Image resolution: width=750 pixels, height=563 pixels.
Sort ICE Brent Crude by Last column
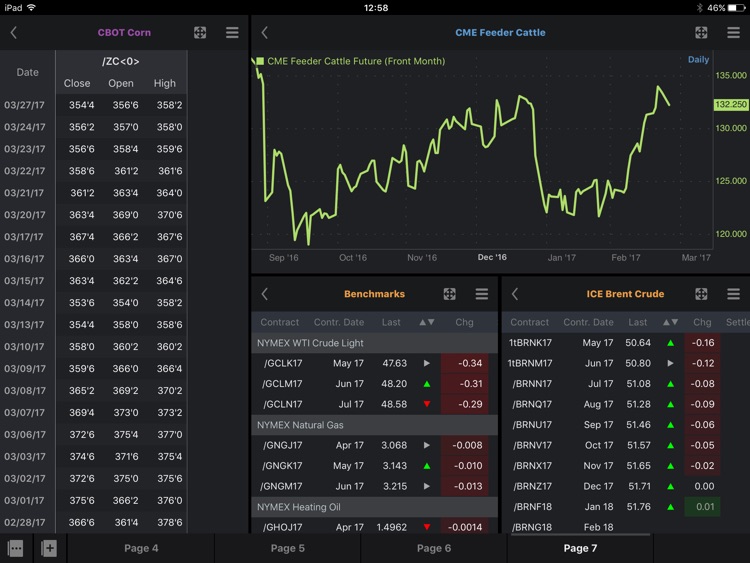coord(638,322)
